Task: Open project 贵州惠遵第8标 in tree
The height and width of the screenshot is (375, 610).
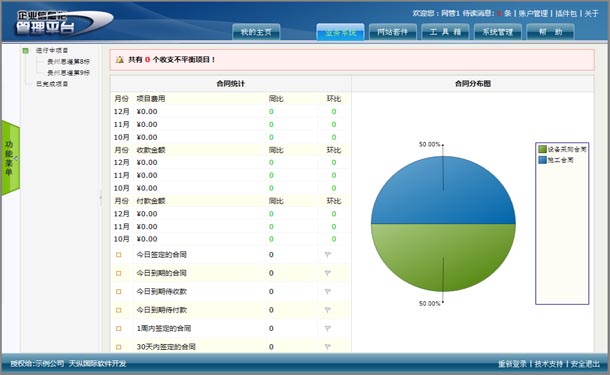Action: (68, 61)
